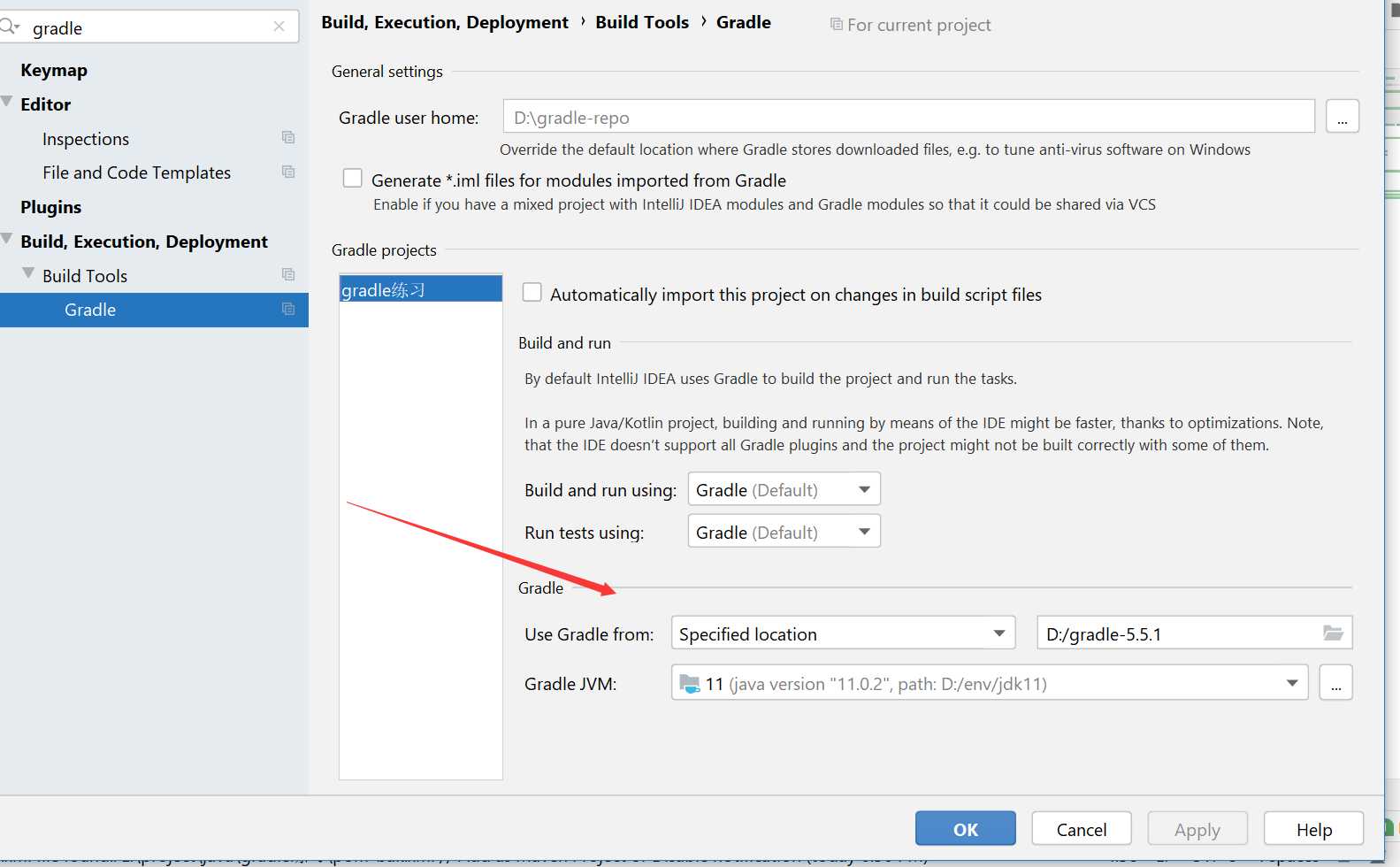
Task: Select Inspections settings item
Action: (x=86, y=139)
